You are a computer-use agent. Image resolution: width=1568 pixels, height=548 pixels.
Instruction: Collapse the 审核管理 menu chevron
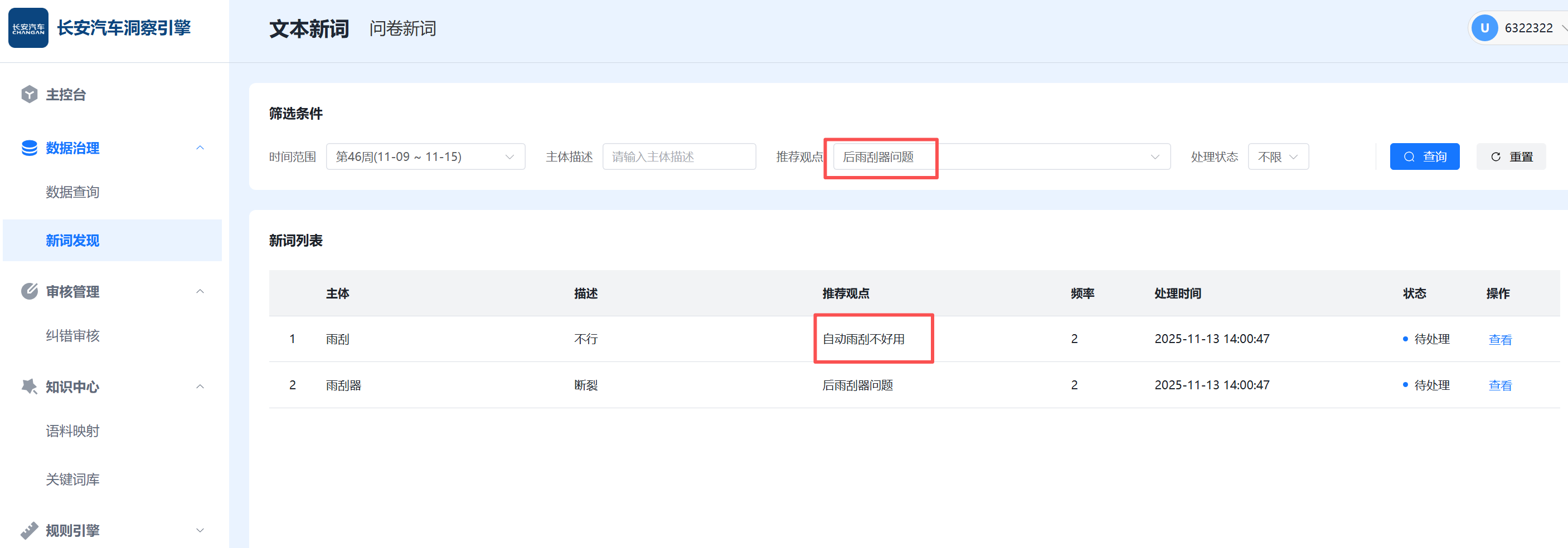pos(200,291)
